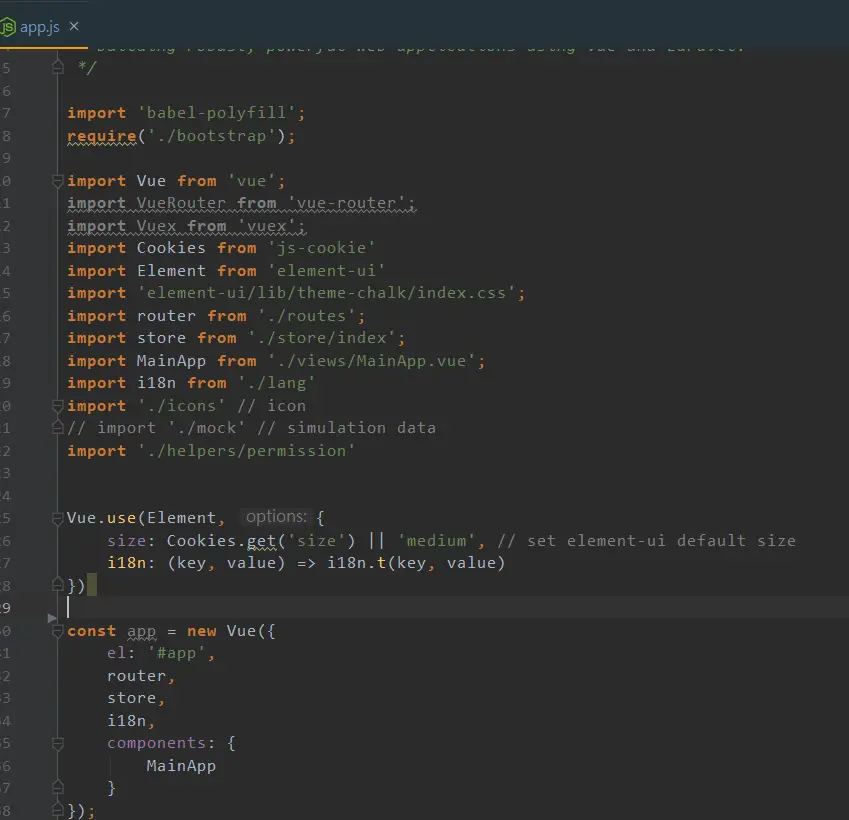Click fold end marker at components closing brace
The image size is (849, 820).
point(58,788)
